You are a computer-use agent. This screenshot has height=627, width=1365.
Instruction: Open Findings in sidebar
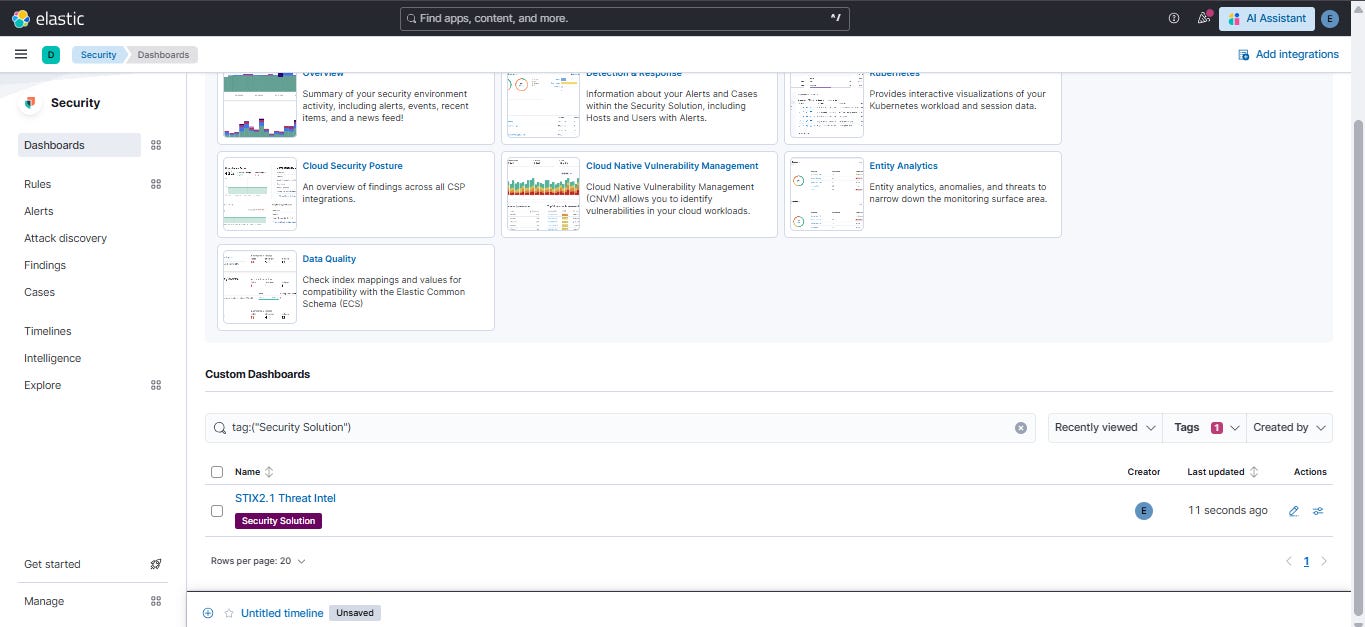click(45, 265)
